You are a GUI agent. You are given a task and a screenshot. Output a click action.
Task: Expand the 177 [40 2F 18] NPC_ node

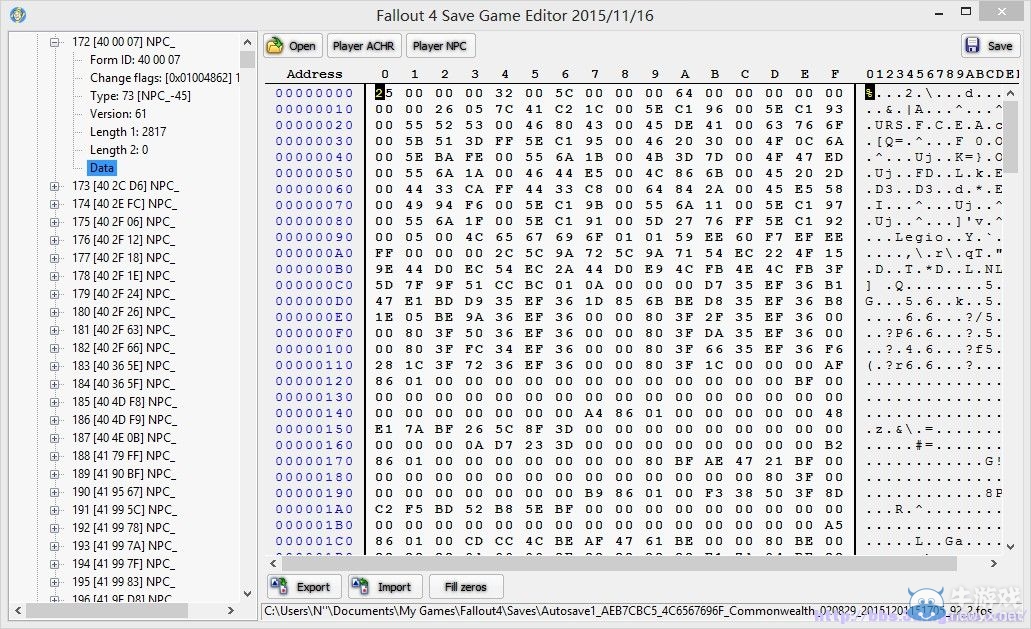55,258
